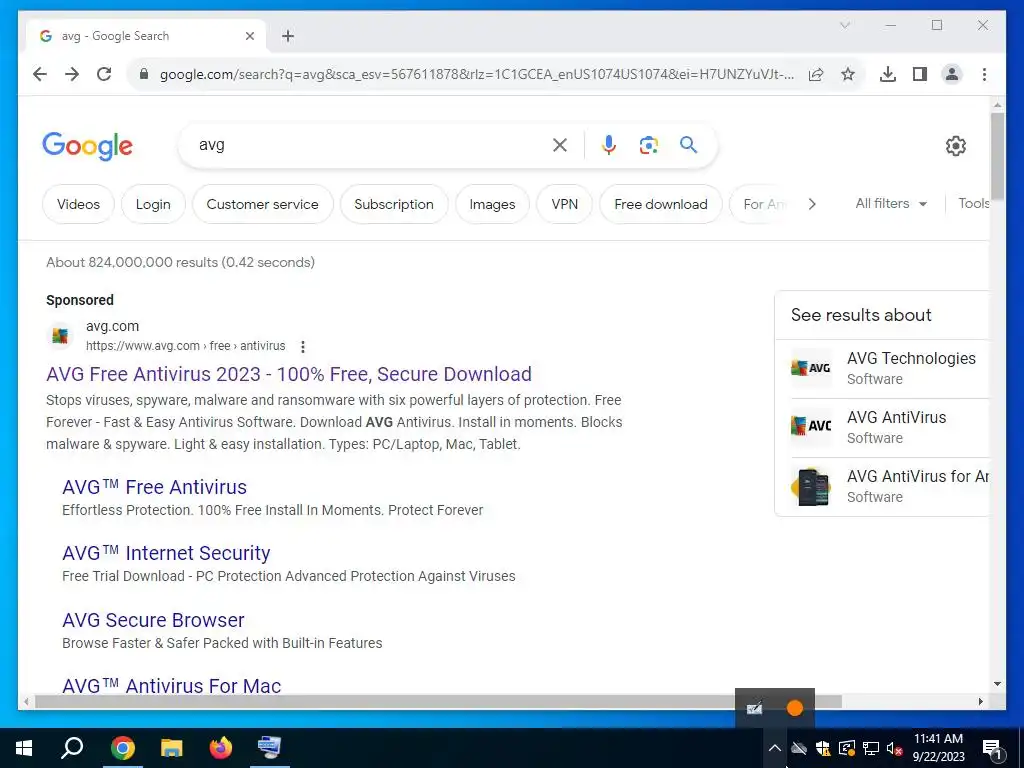
Task: Open Windows taskbar search
Action: click(x=72, y=748)
